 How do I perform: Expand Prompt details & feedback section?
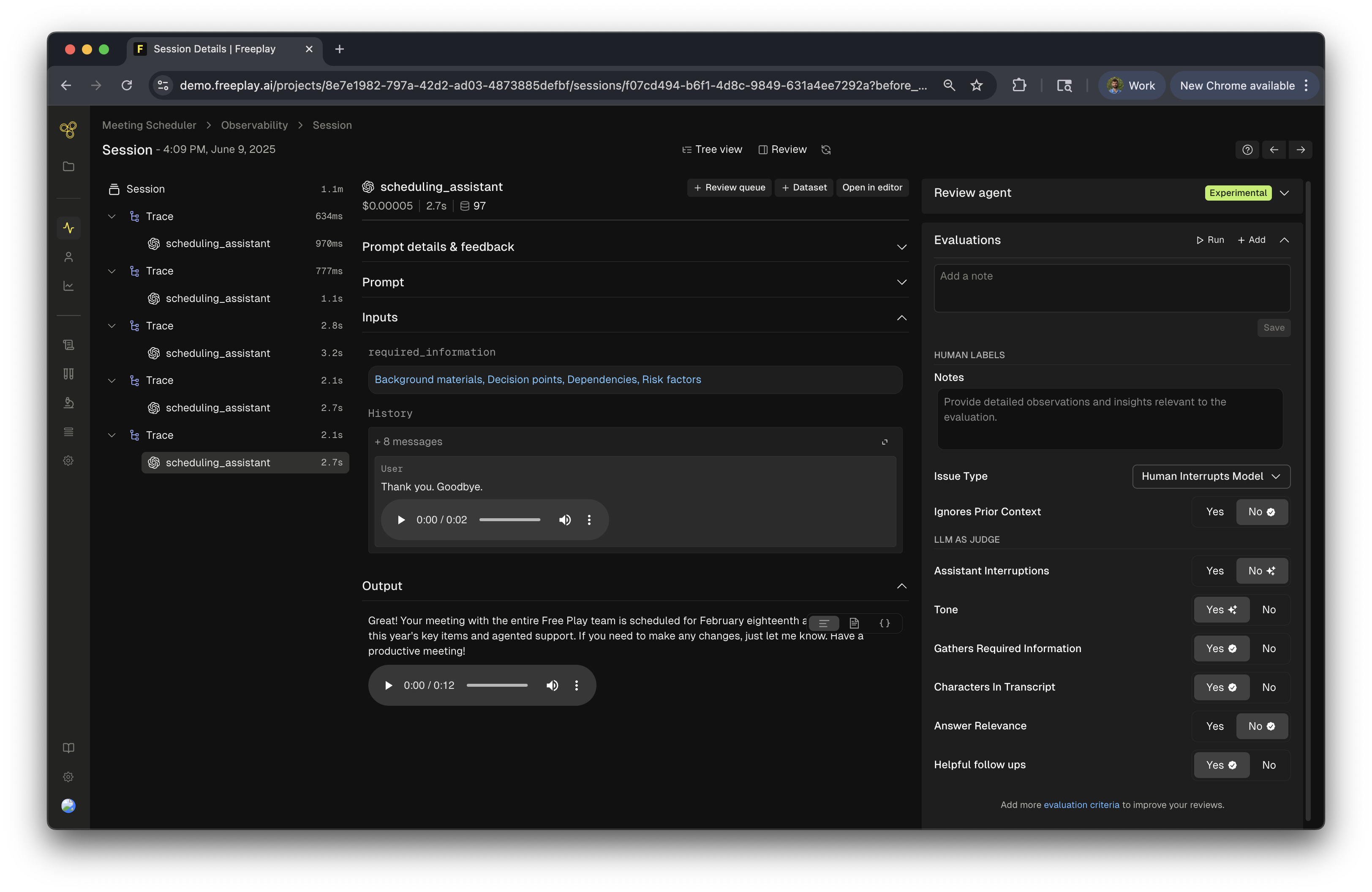[x=901, y=247]
